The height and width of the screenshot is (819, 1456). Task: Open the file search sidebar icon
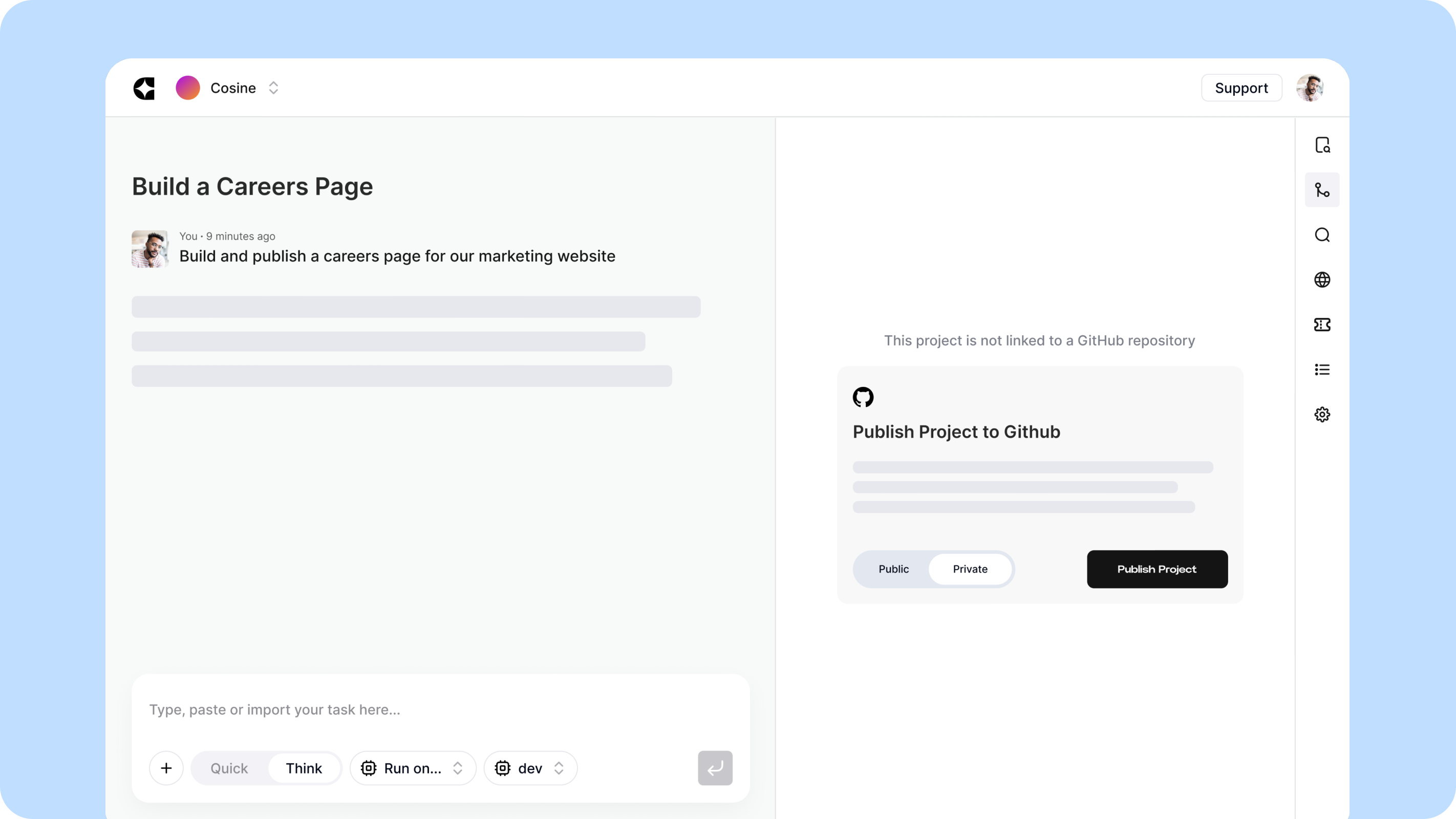[x=1322, y=145]
